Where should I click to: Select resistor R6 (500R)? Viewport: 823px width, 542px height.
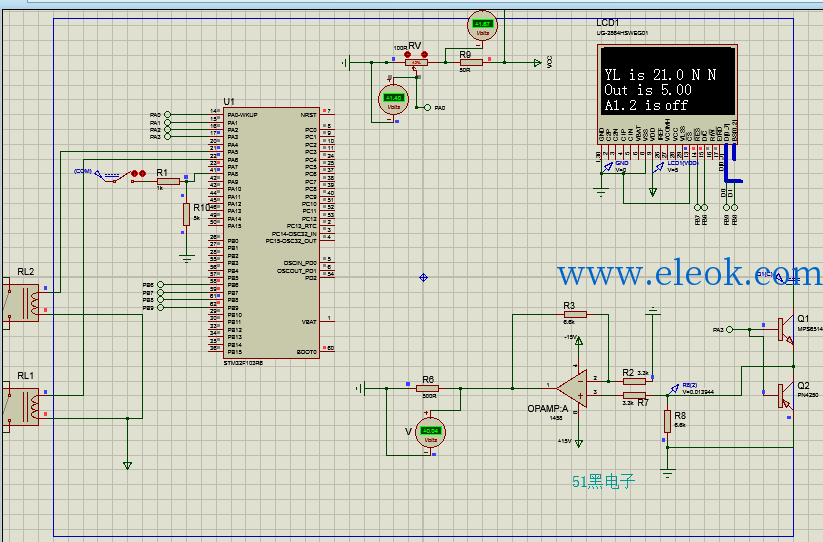pos(427,388)
